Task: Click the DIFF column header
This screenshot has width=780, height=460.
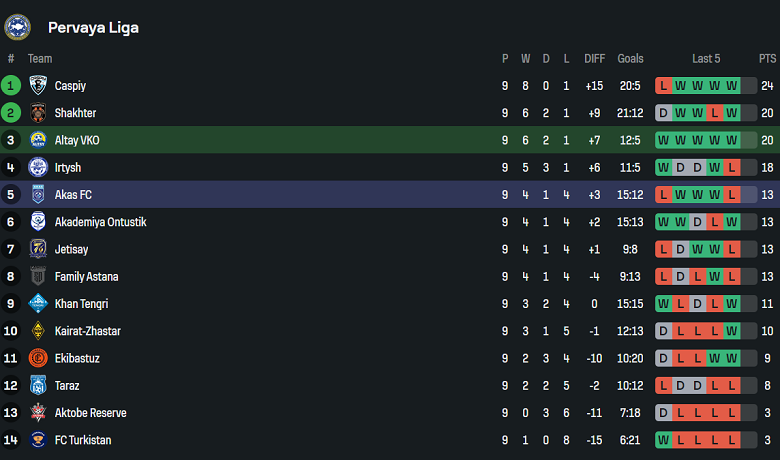Action: (x=595, y=59)
